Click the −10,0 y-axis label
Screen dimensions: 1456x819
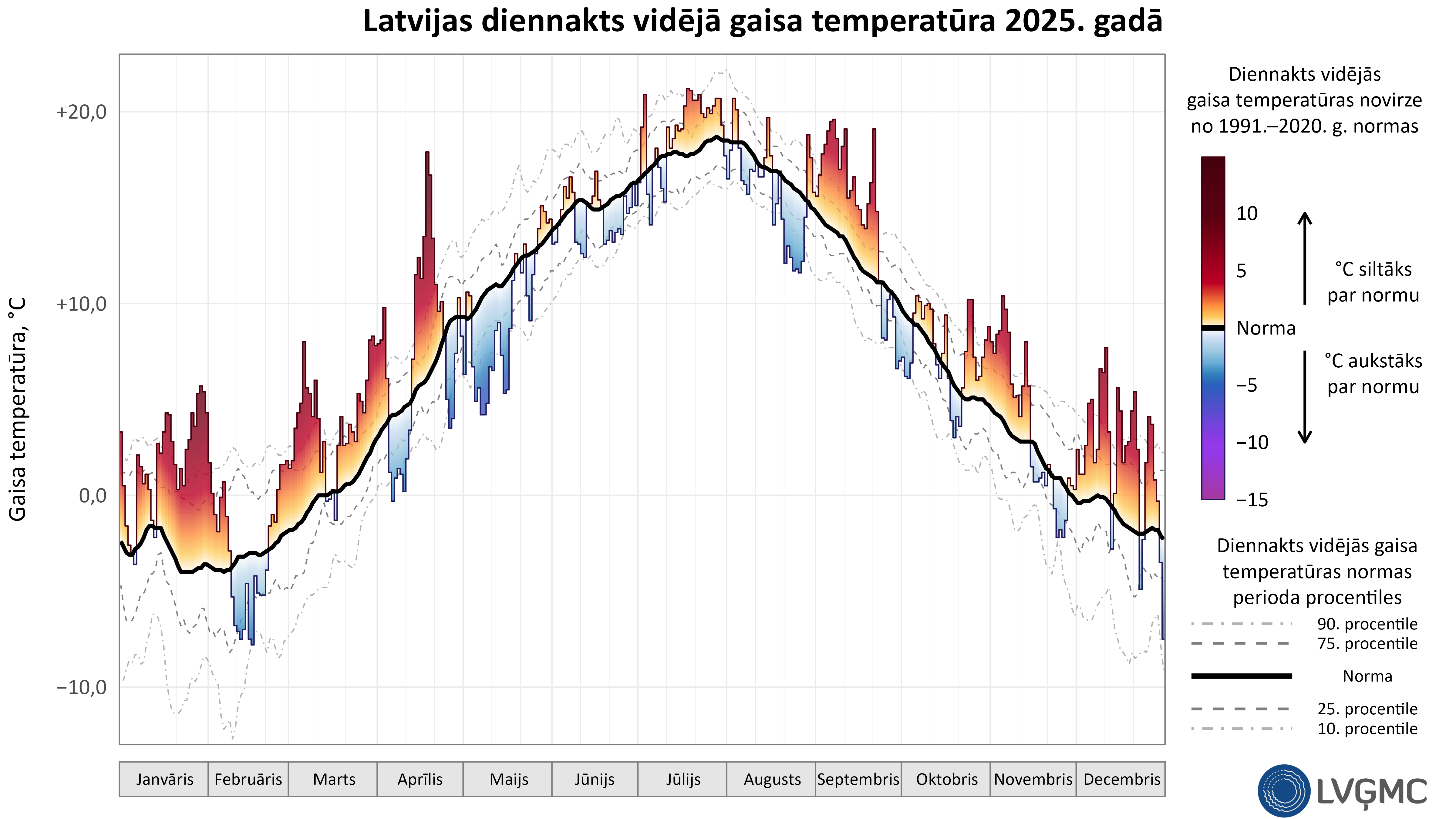tap(81, 687)
